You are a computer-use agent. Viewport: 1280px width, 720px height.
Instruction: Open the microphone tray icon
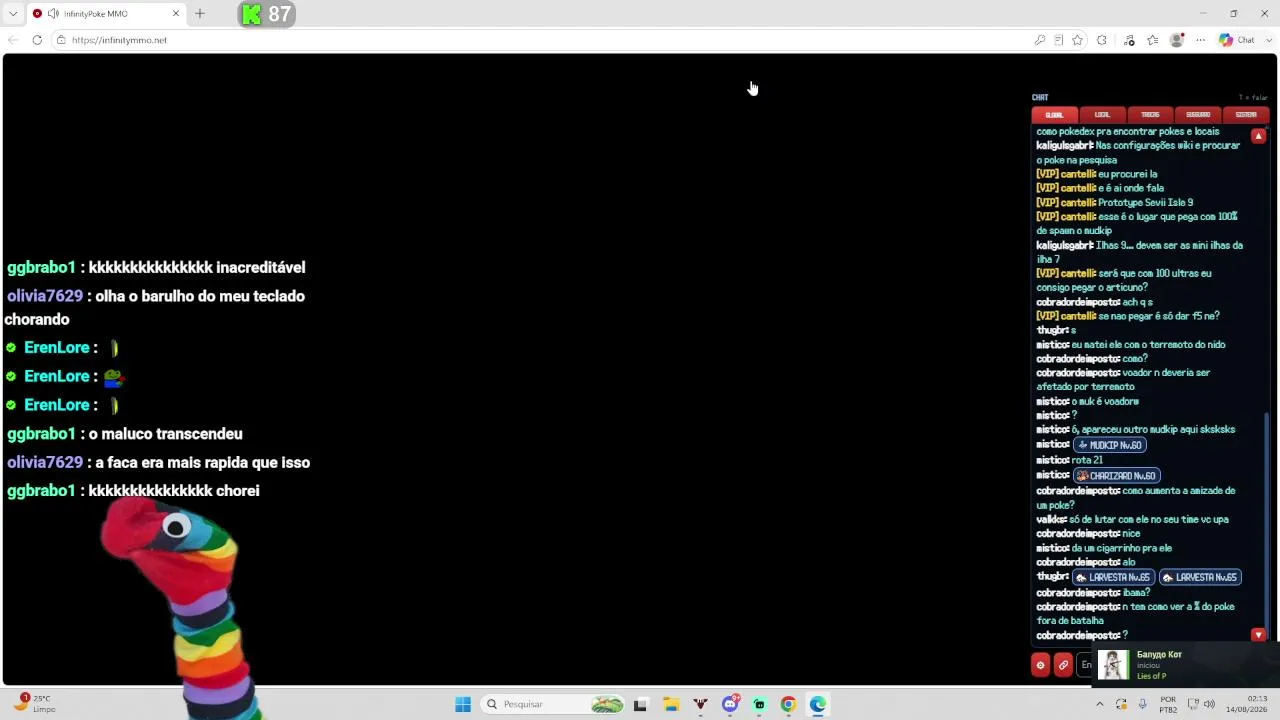[1143, 704]
